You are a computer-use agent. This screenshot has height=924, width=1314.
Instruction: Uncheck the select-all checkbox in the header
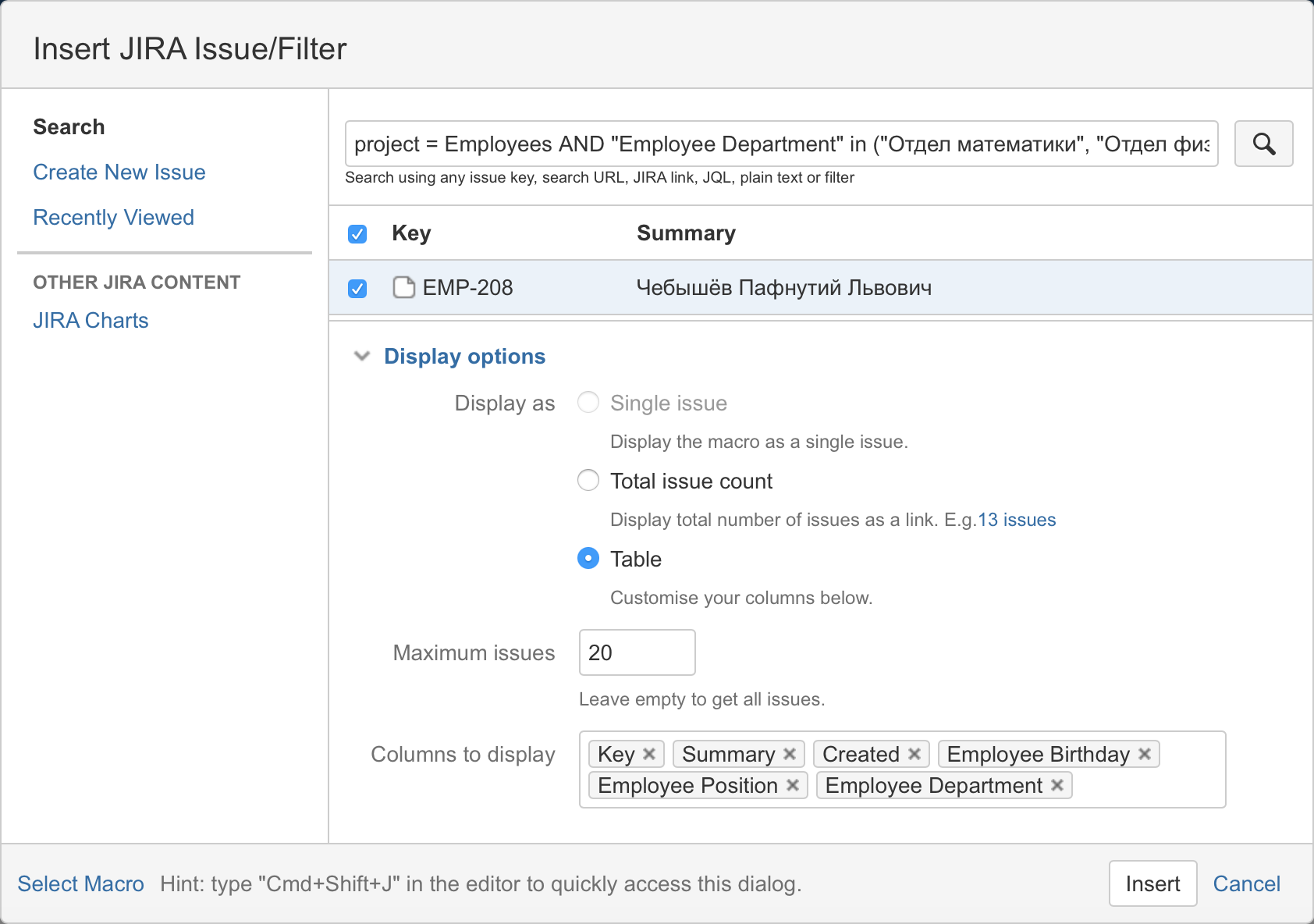357,233
